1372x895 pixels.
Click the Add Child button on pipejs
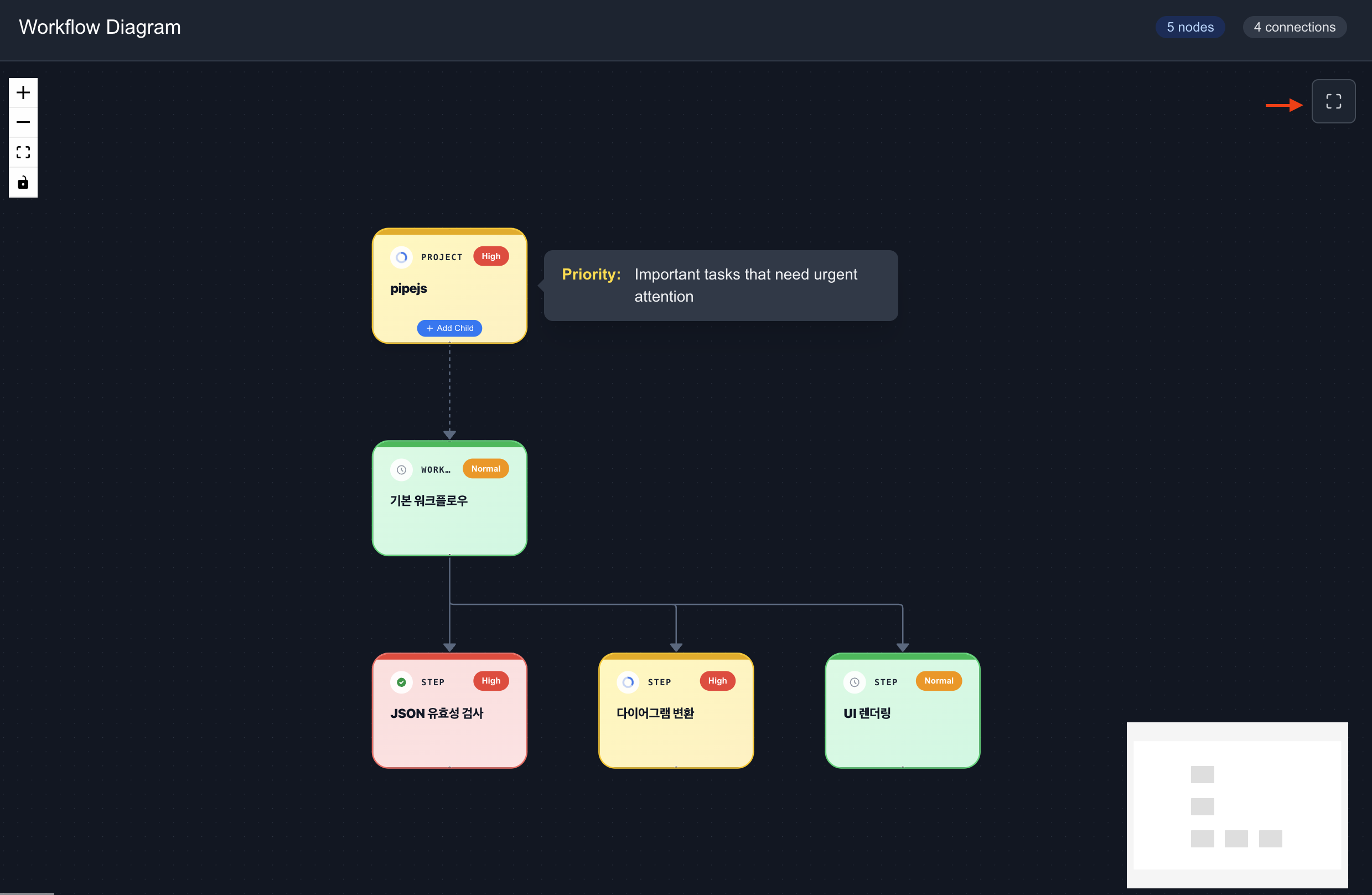tap(449, 328)
